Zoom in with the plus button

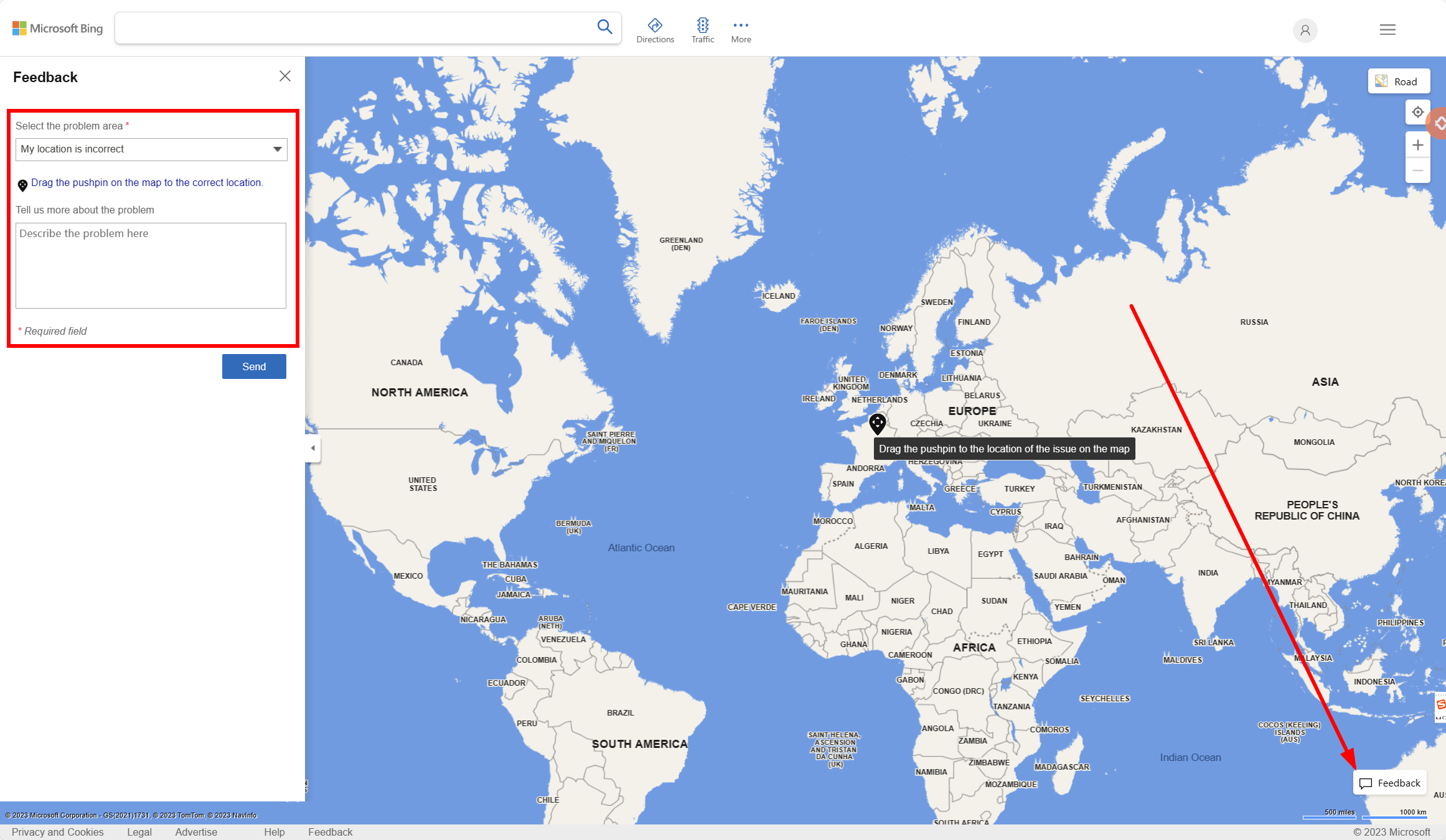click(x=1417, y=145)
